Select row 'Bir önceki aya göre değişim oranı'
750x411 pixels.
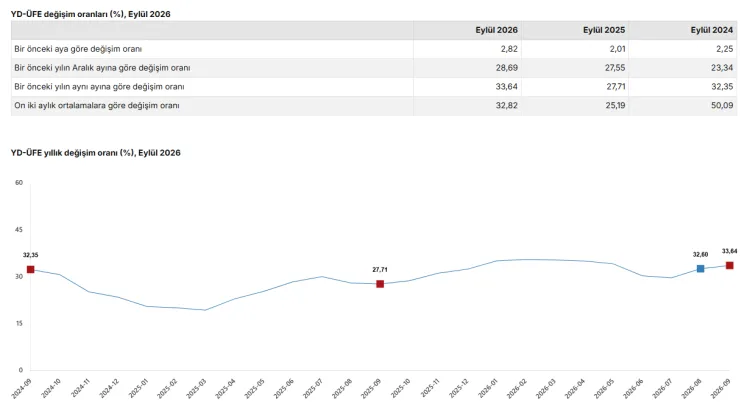pos(374,49)
